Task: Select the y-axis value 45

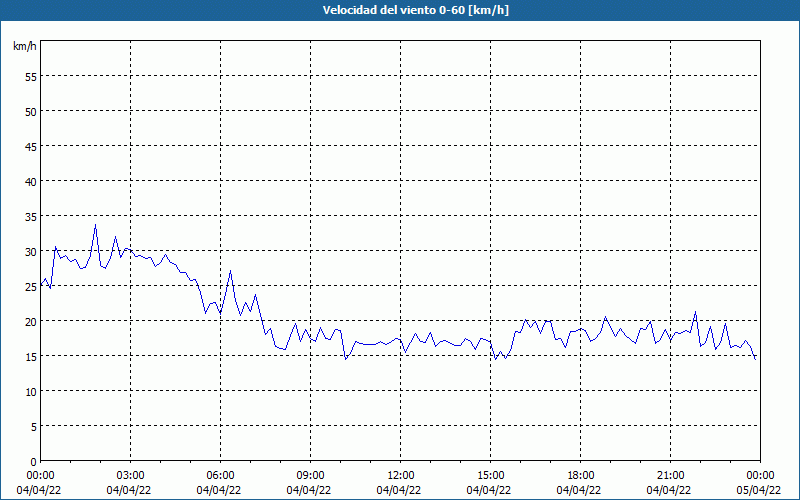Action: pyautogui.click(x=31, y=146)
